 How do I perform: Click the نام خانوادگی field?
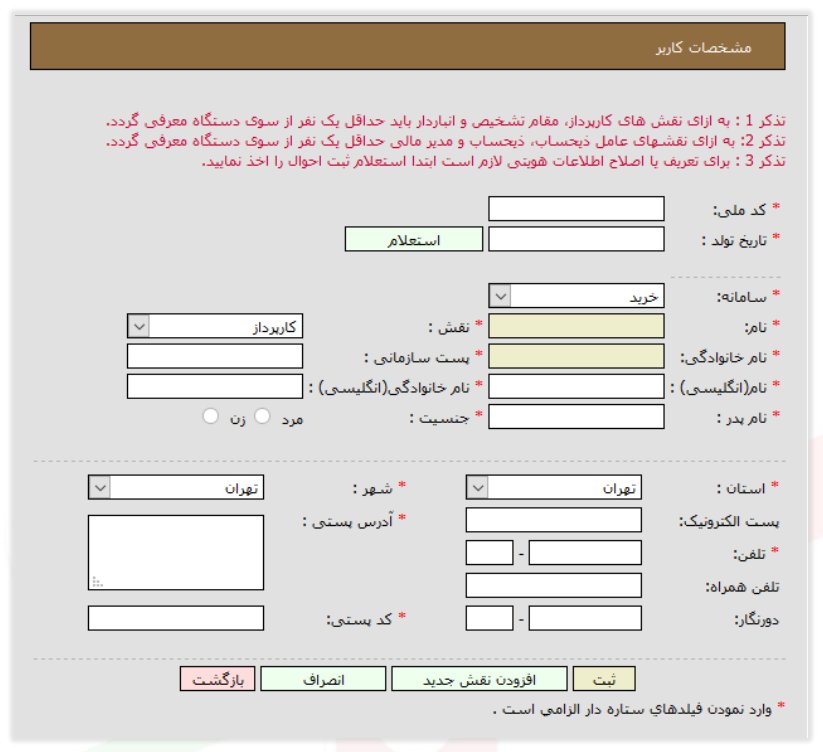(x=576, y=356)
